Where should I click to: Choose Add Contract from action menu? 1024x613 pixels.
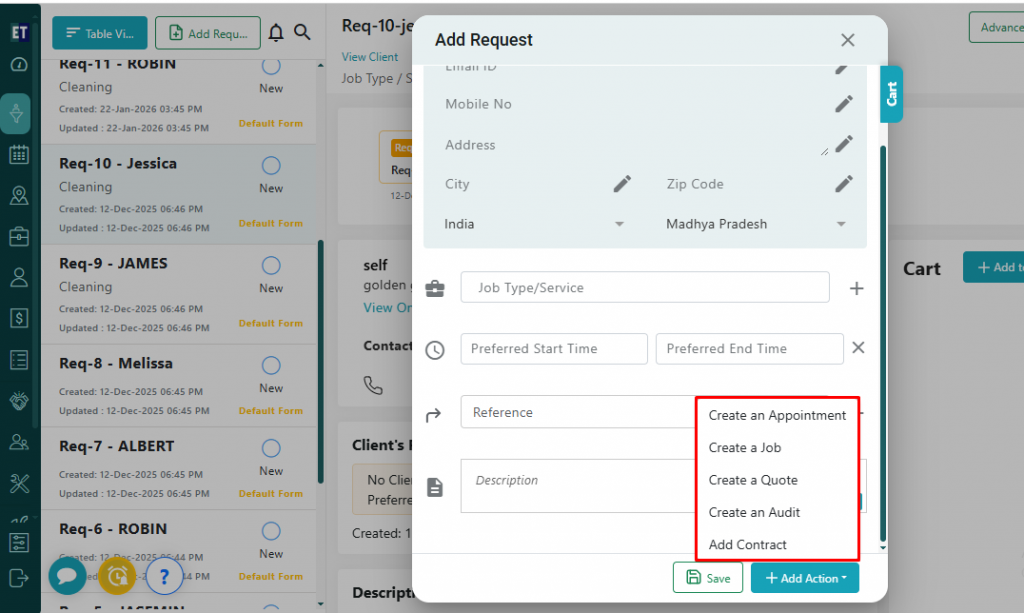(x=748, y=545)
